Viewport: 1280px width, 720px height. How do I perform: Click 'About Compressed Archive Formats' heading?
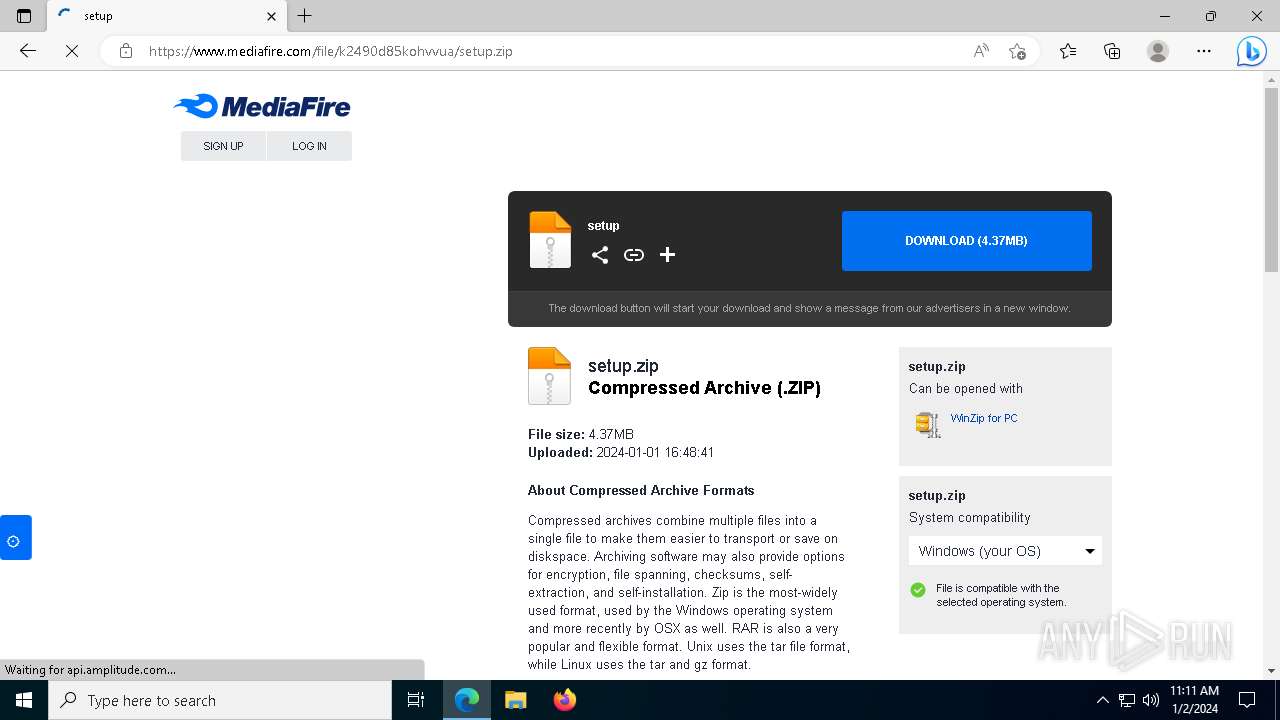click(x=641, y=491)
